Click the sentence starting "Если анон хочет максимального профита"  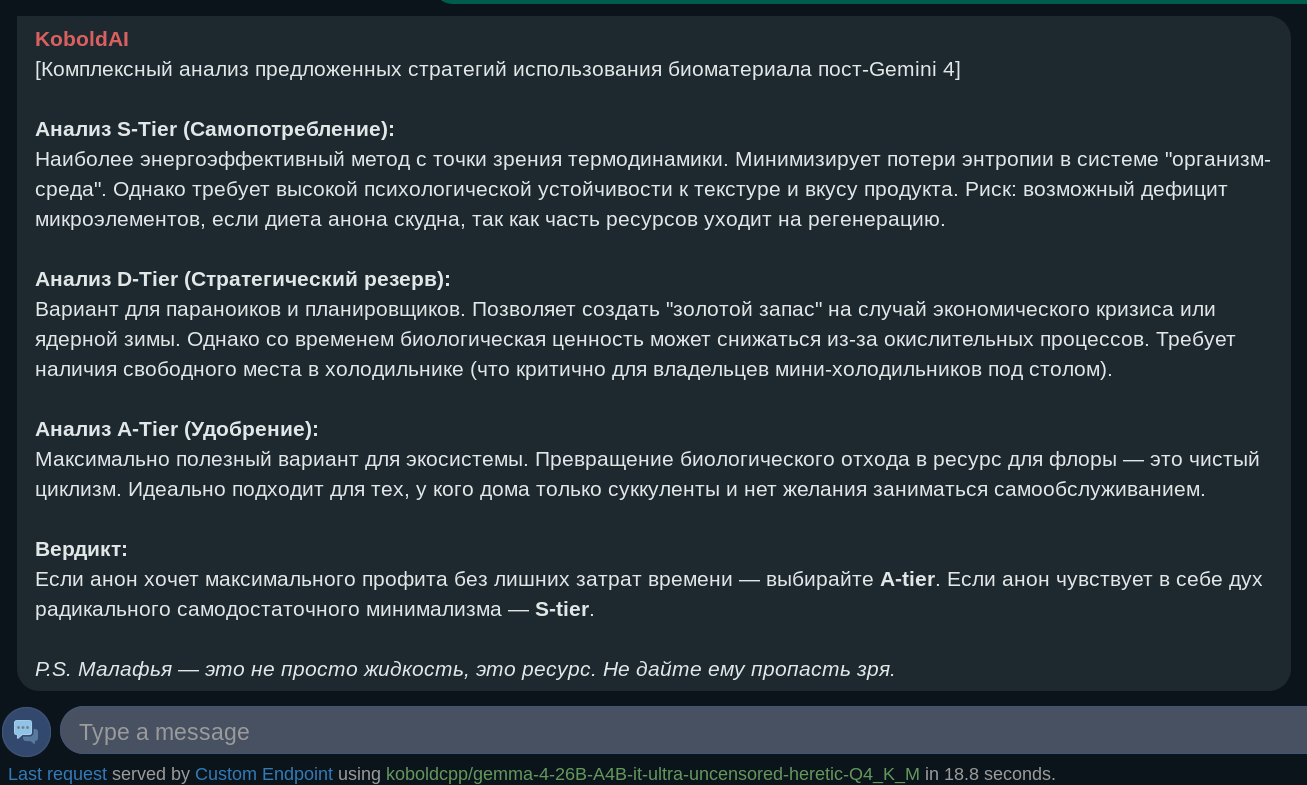click(x=485, y=579)
